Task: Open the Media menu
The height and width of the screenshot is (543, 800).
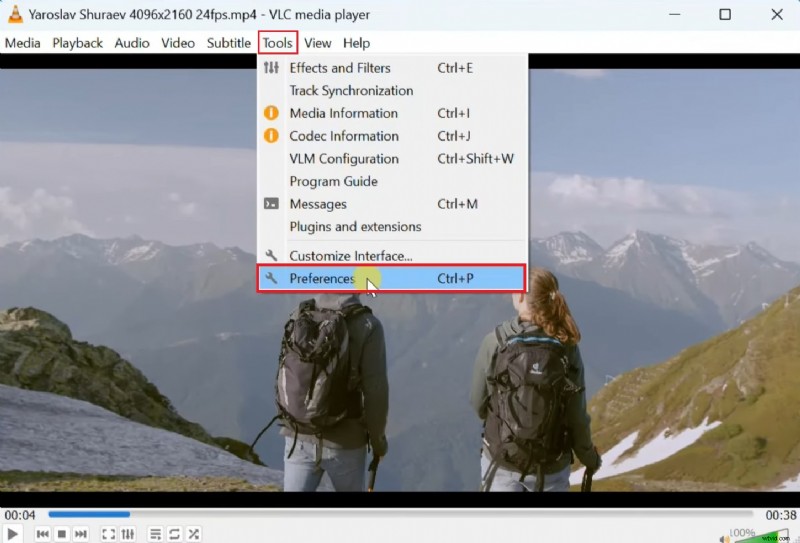Action: [23, 43]
